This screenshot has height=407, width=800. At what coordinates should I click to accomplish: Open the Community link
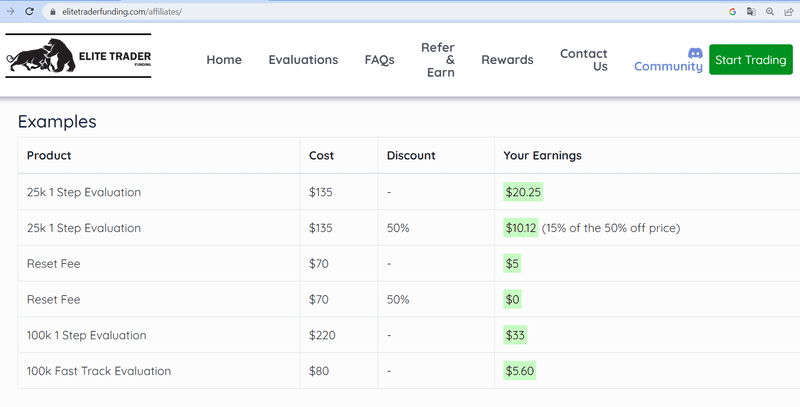point(668,66)
